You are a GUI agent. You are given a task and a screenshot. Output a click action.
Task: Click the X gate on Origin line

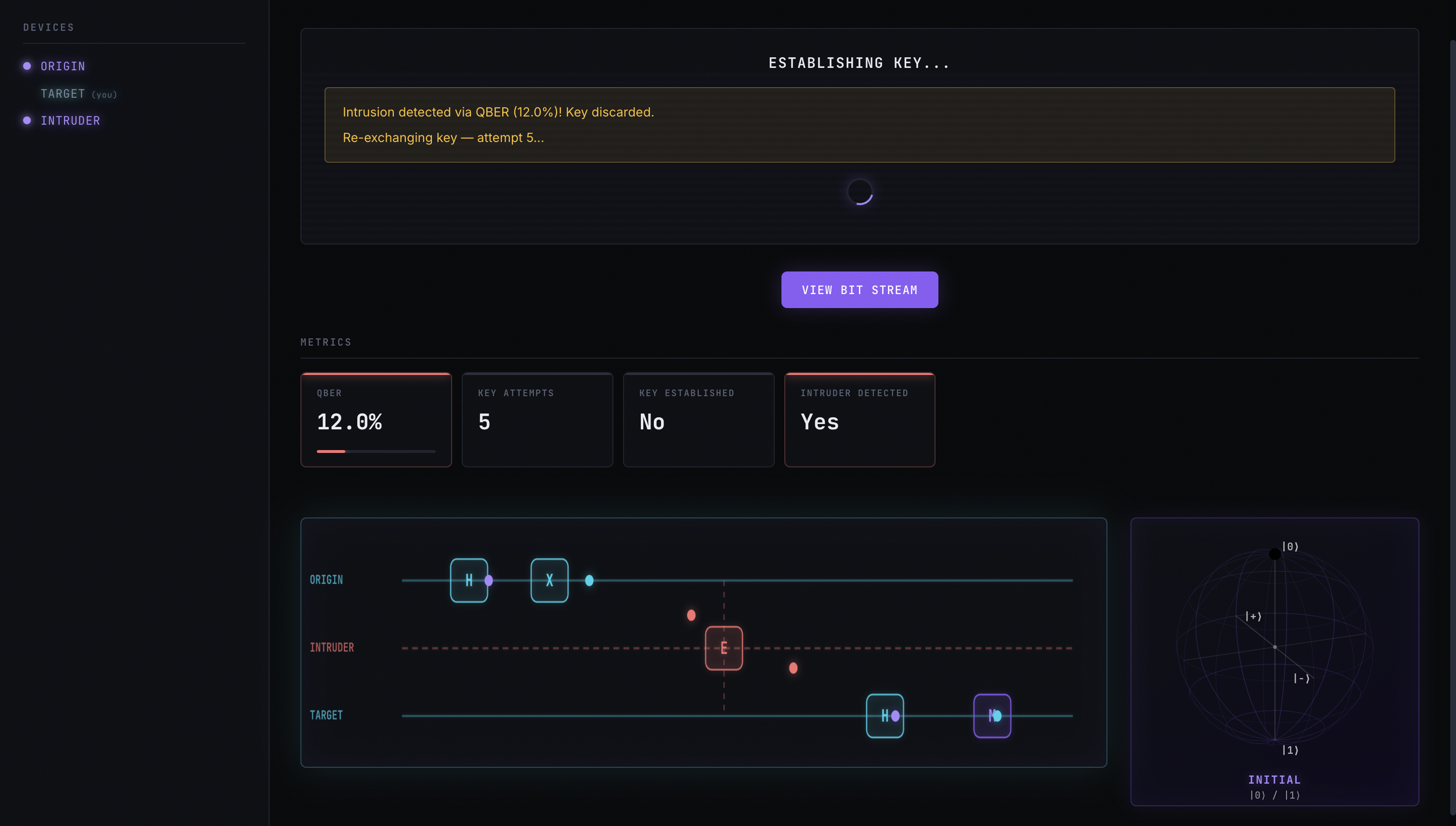click(x=549, y=580)
